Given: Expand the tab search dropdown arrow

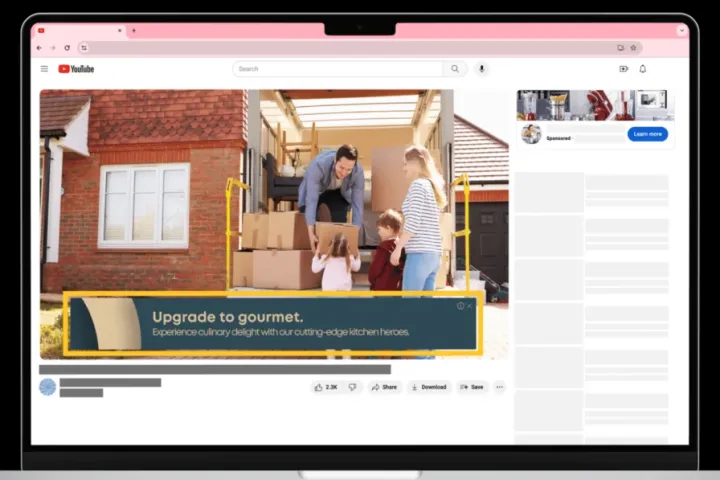Looking at the screenshot, I should coord(682,31).
